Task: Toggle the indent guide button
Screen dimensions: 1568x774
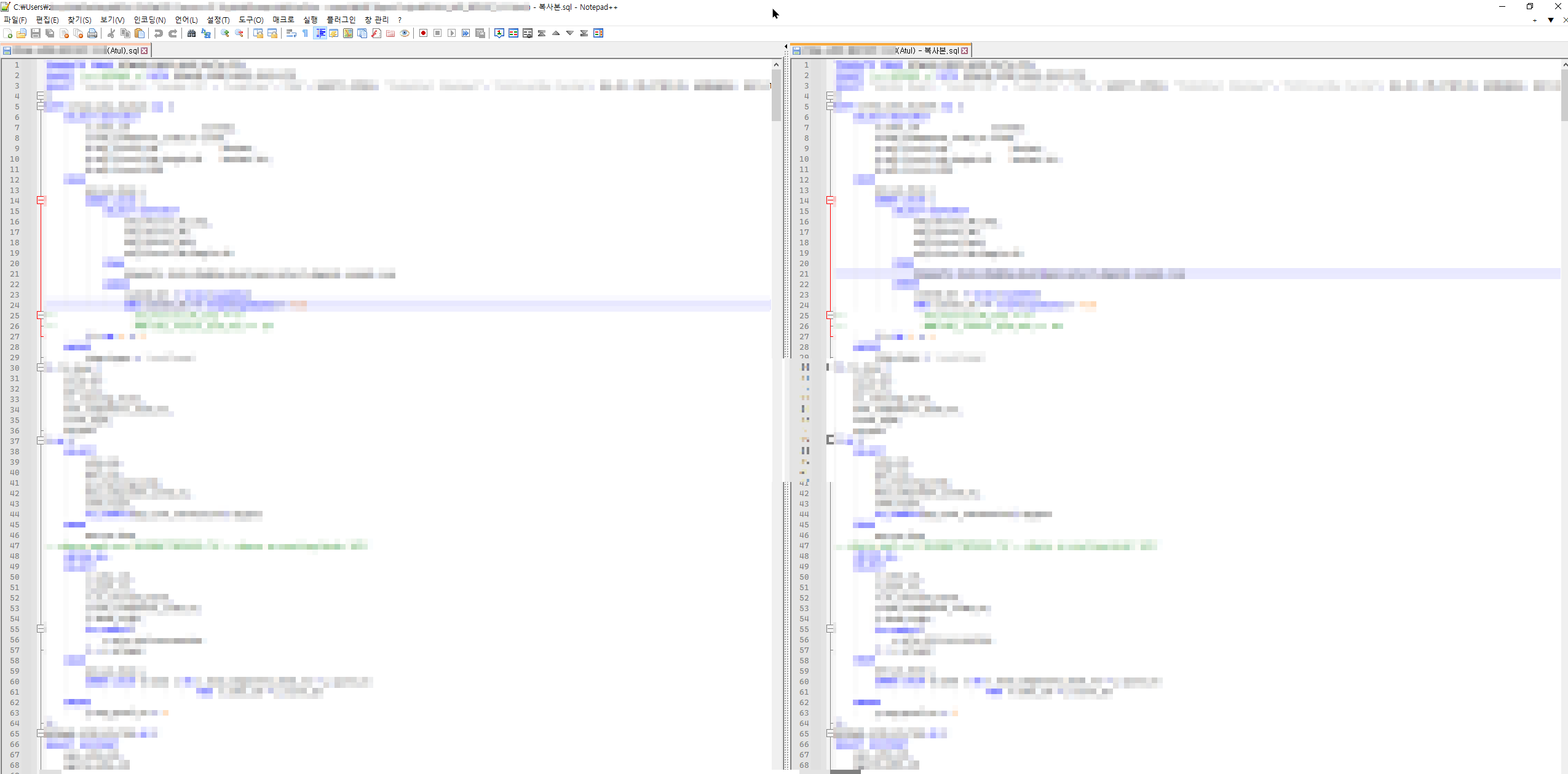Action: [320, 33]
